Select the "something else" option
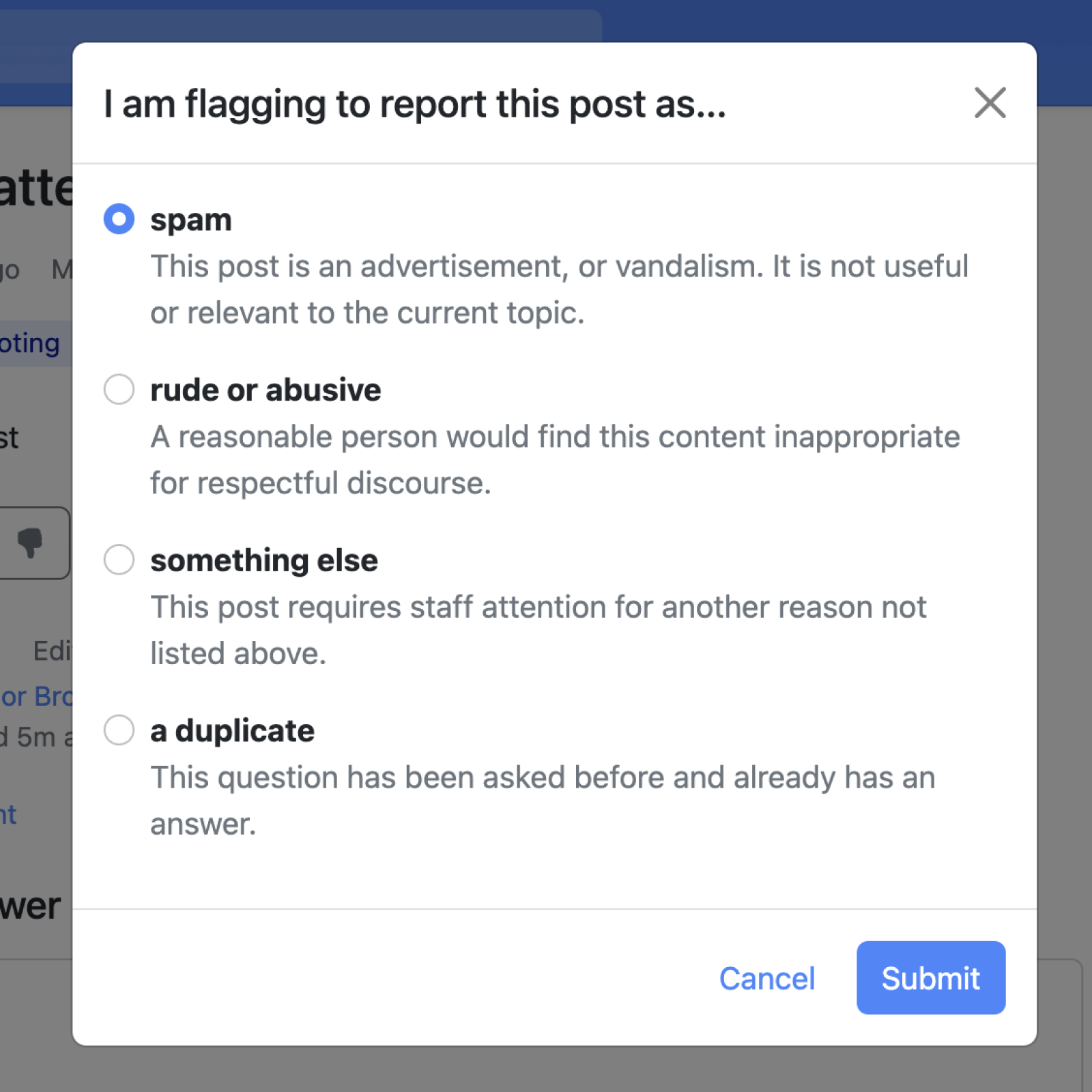1092x1092 pixels. tap(118, 560)
